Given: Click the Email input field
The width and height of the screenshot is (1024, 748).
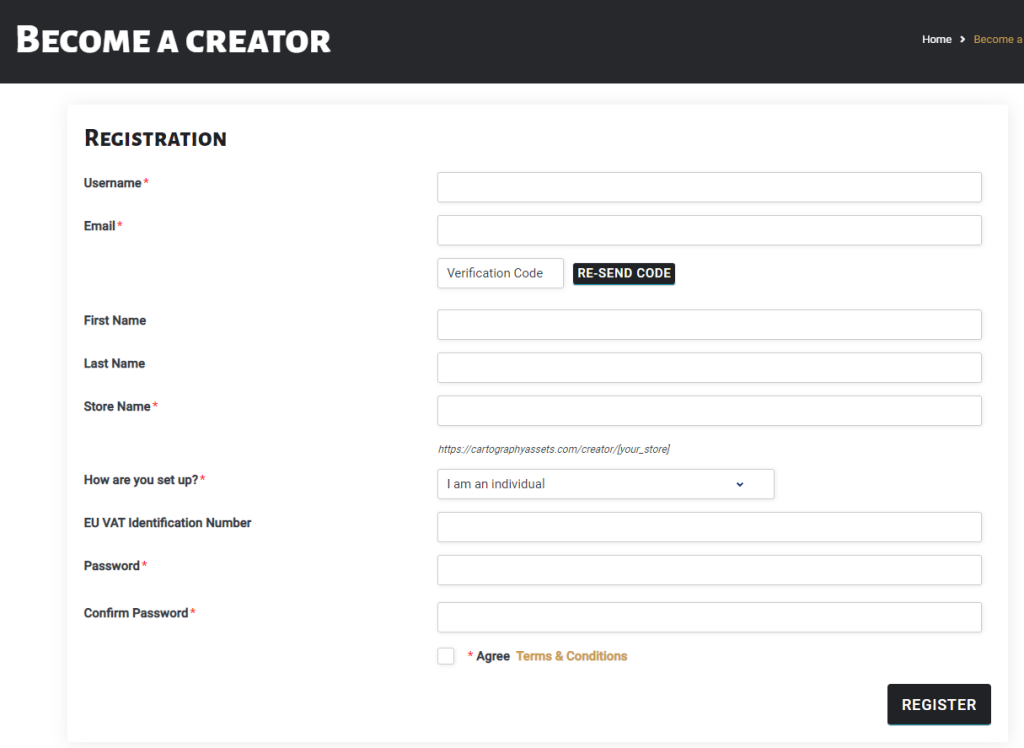Looking at the screenshot, I should (x=709, y=231).
